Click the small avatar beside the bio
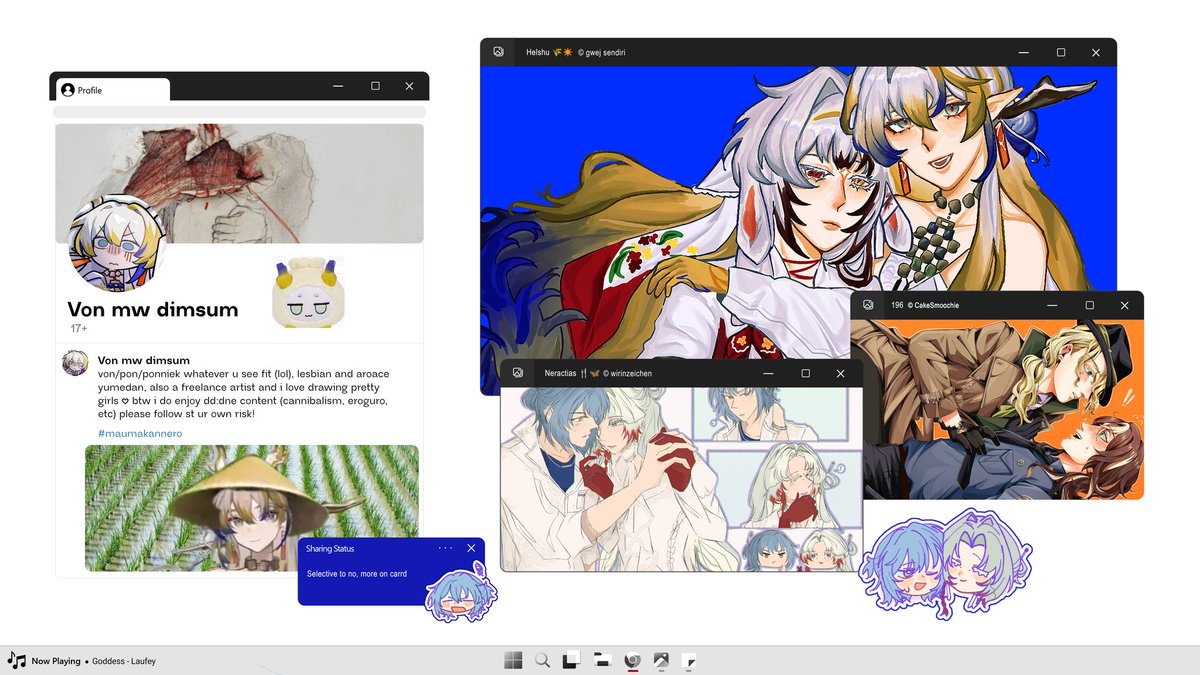 (x=75, y=363)
